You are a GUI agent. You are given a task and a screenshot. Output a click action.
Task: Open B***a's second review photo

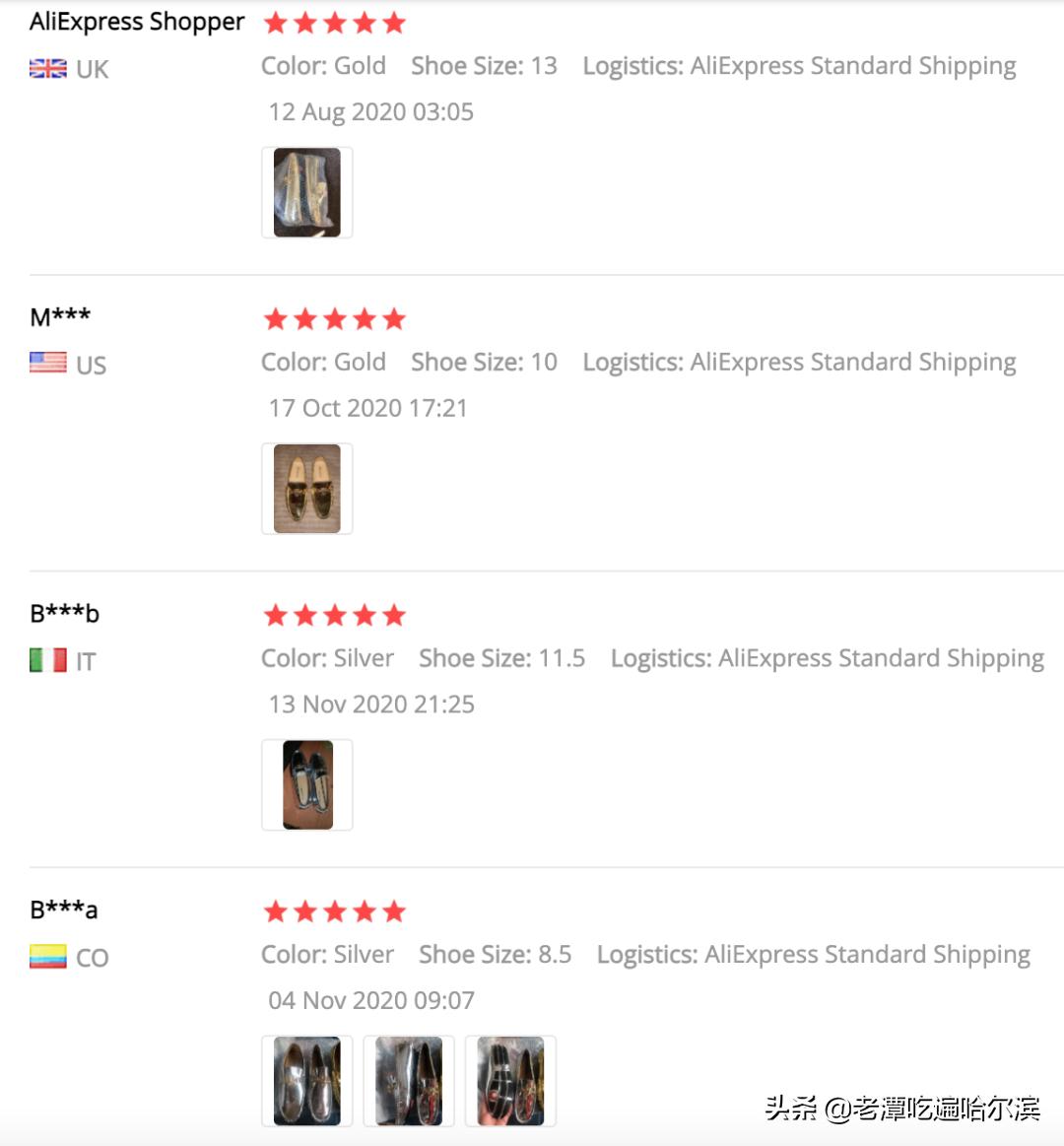409,1081
